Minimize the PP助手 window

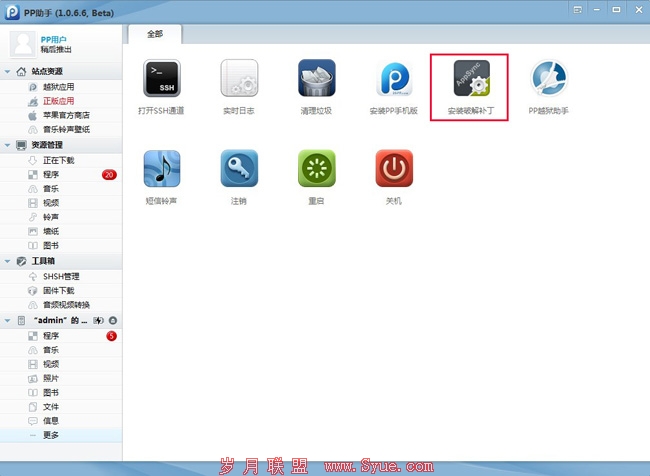[597, 10]
